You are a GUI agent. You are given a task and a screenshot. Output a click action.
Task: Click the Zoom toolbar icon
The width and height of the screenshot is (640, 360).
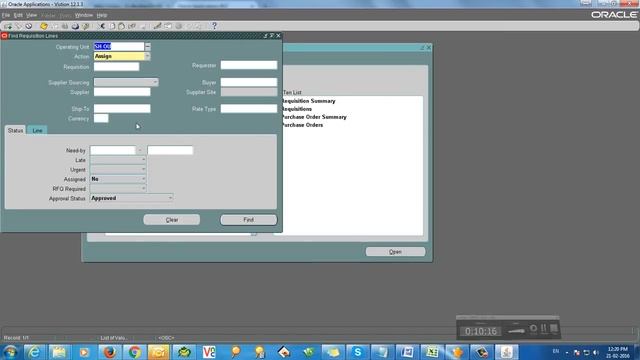[x=168, y=26]
